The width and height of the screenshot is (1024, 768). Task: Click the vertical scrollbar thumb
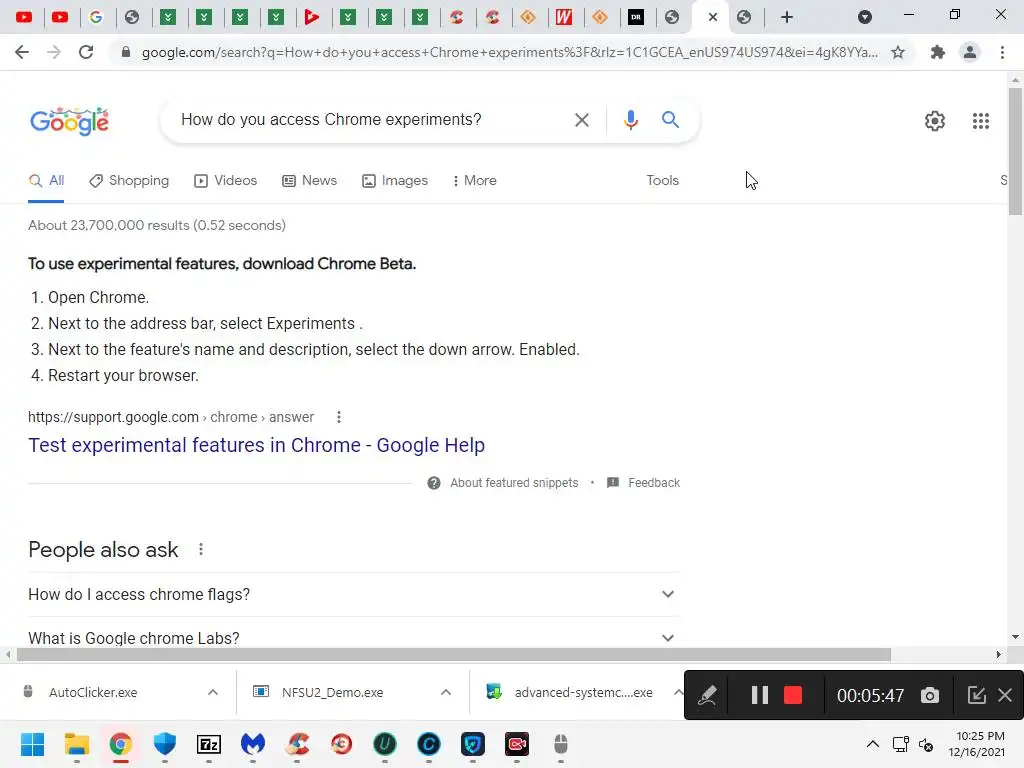pos(1015,150)
